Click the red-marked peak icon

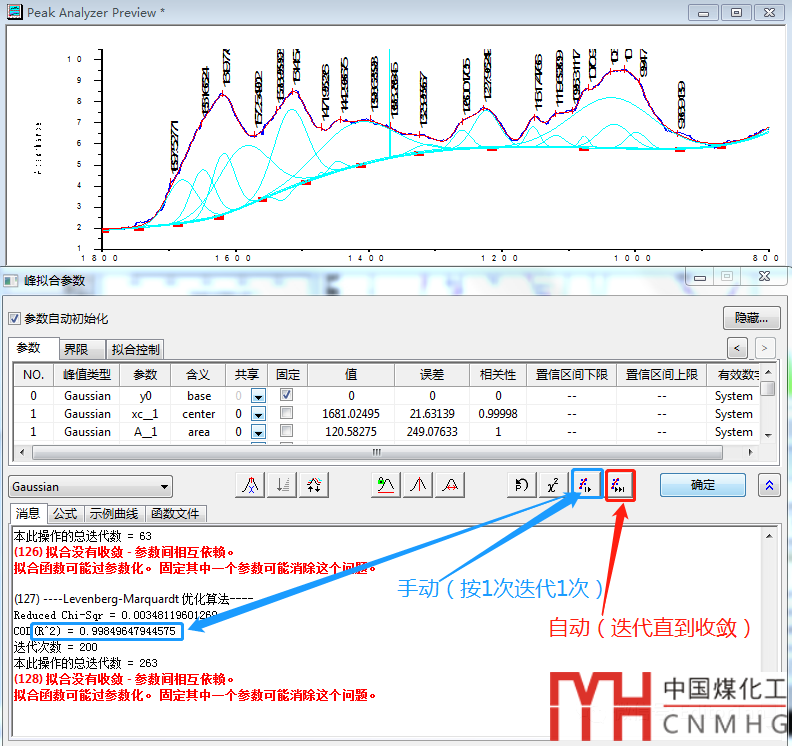(451, 485)
